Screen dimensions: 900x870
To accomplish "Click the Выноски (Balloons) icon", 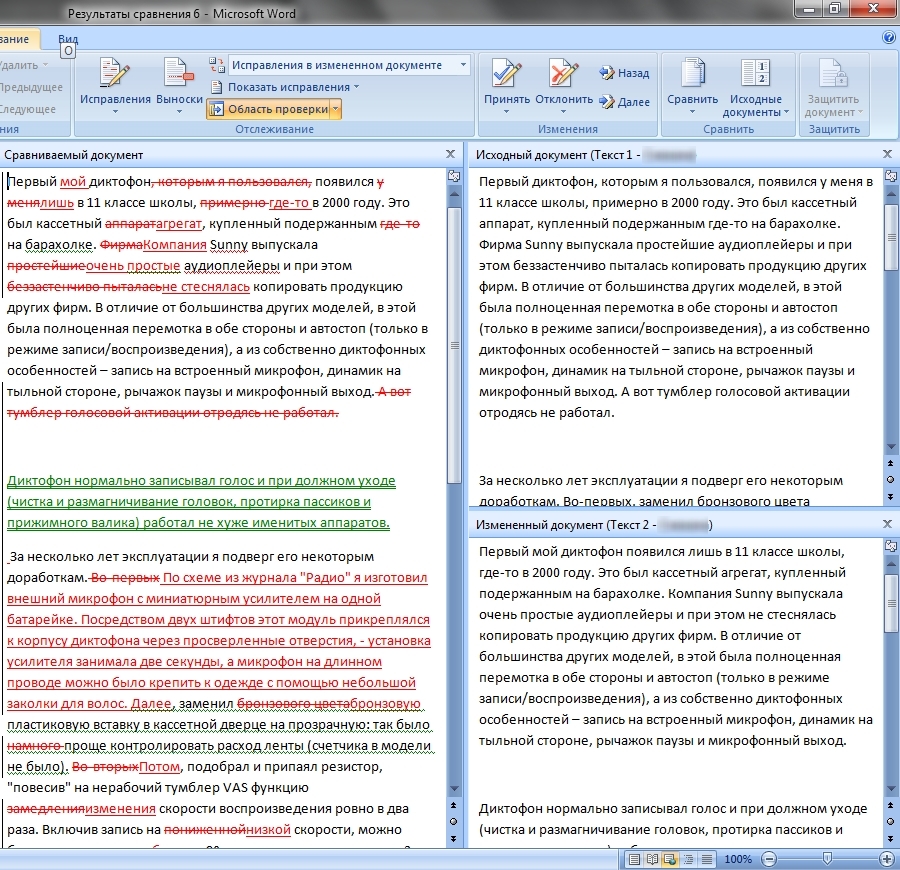I will pyautogui.click(x=179, y=73).
